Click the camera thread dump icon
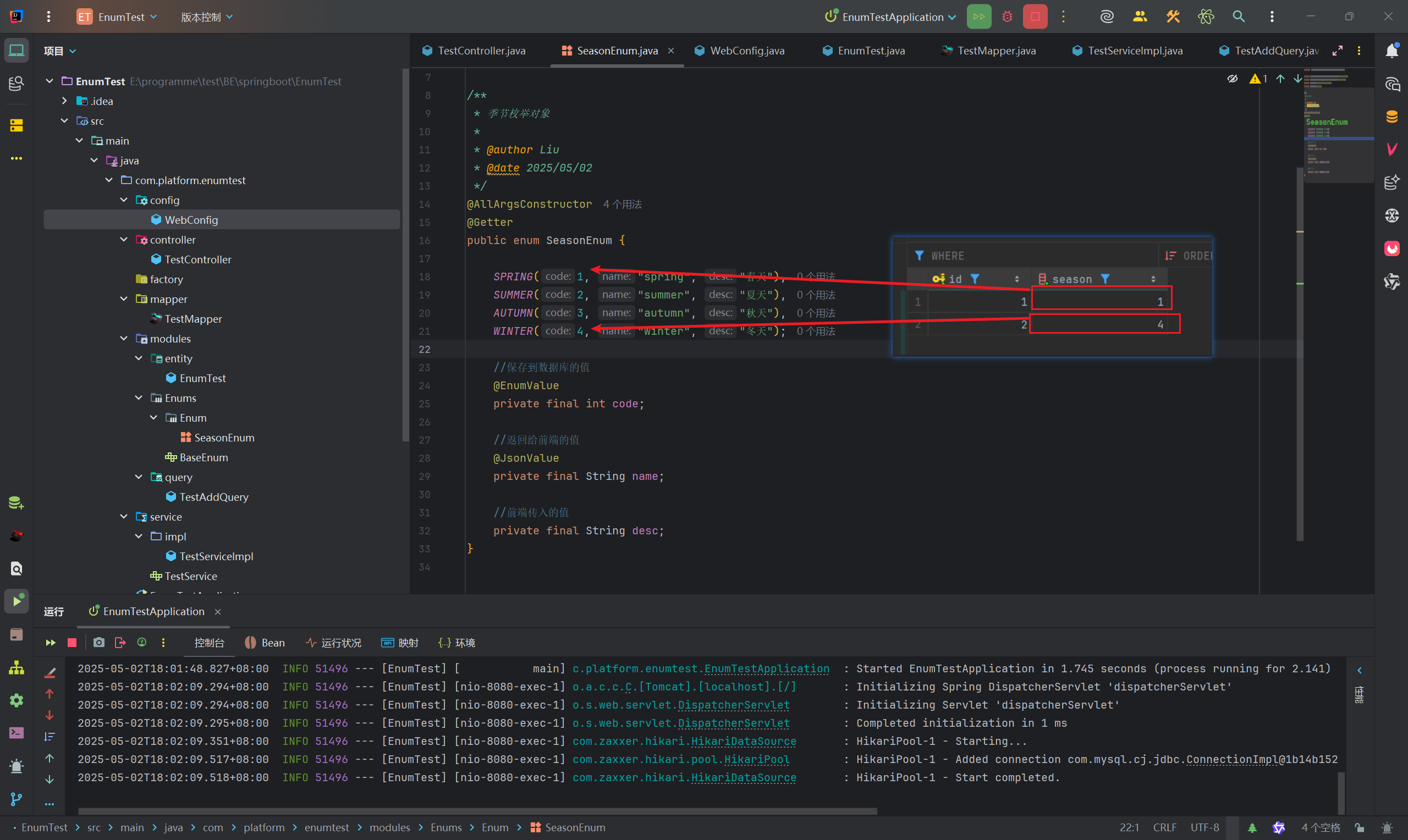This screenshot has height=840, width=1408. click(x=99, y=643)
